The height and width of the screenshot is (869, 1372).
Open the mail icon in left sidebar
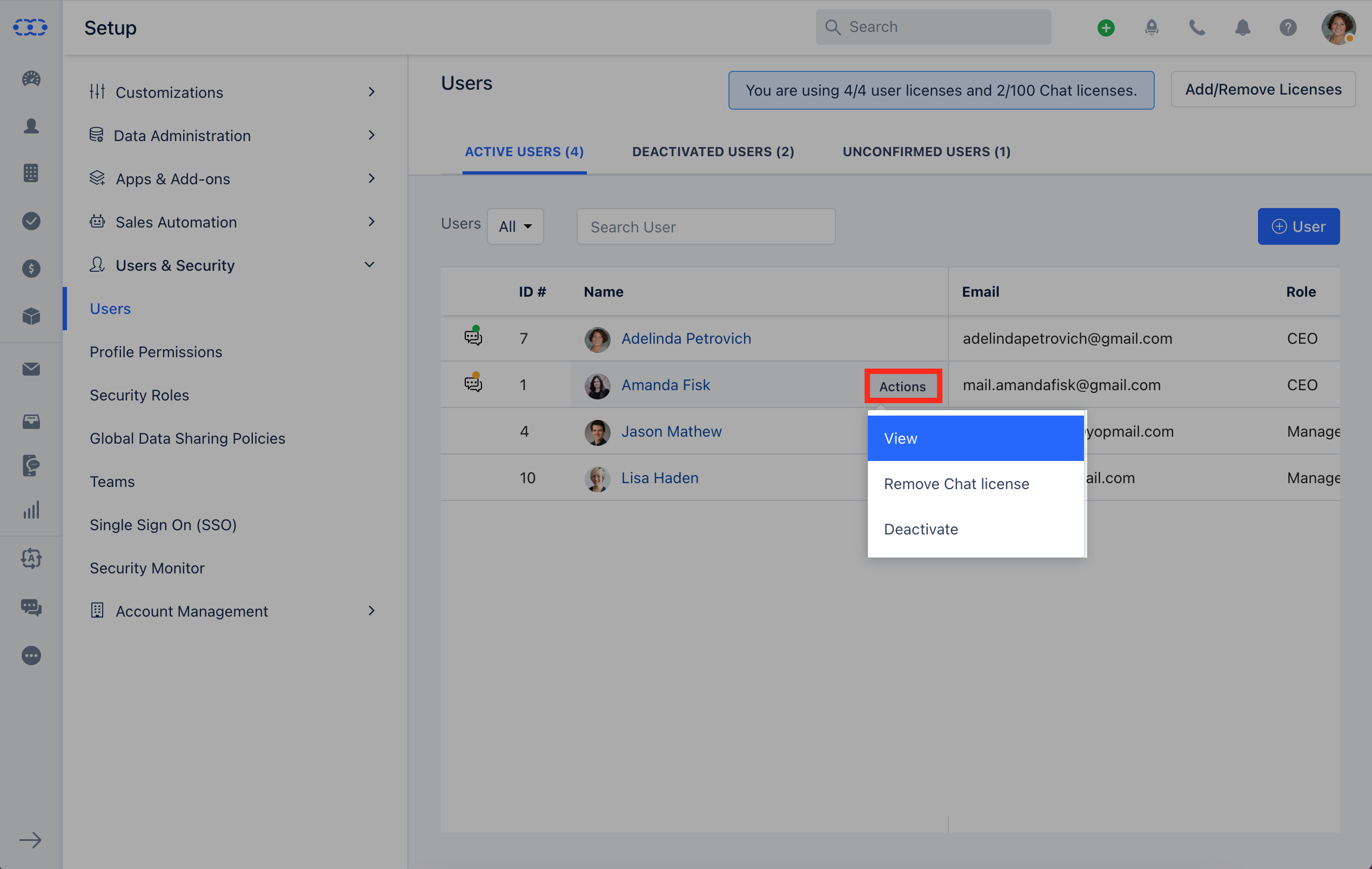pyautogui.click(x=31, y=369)
